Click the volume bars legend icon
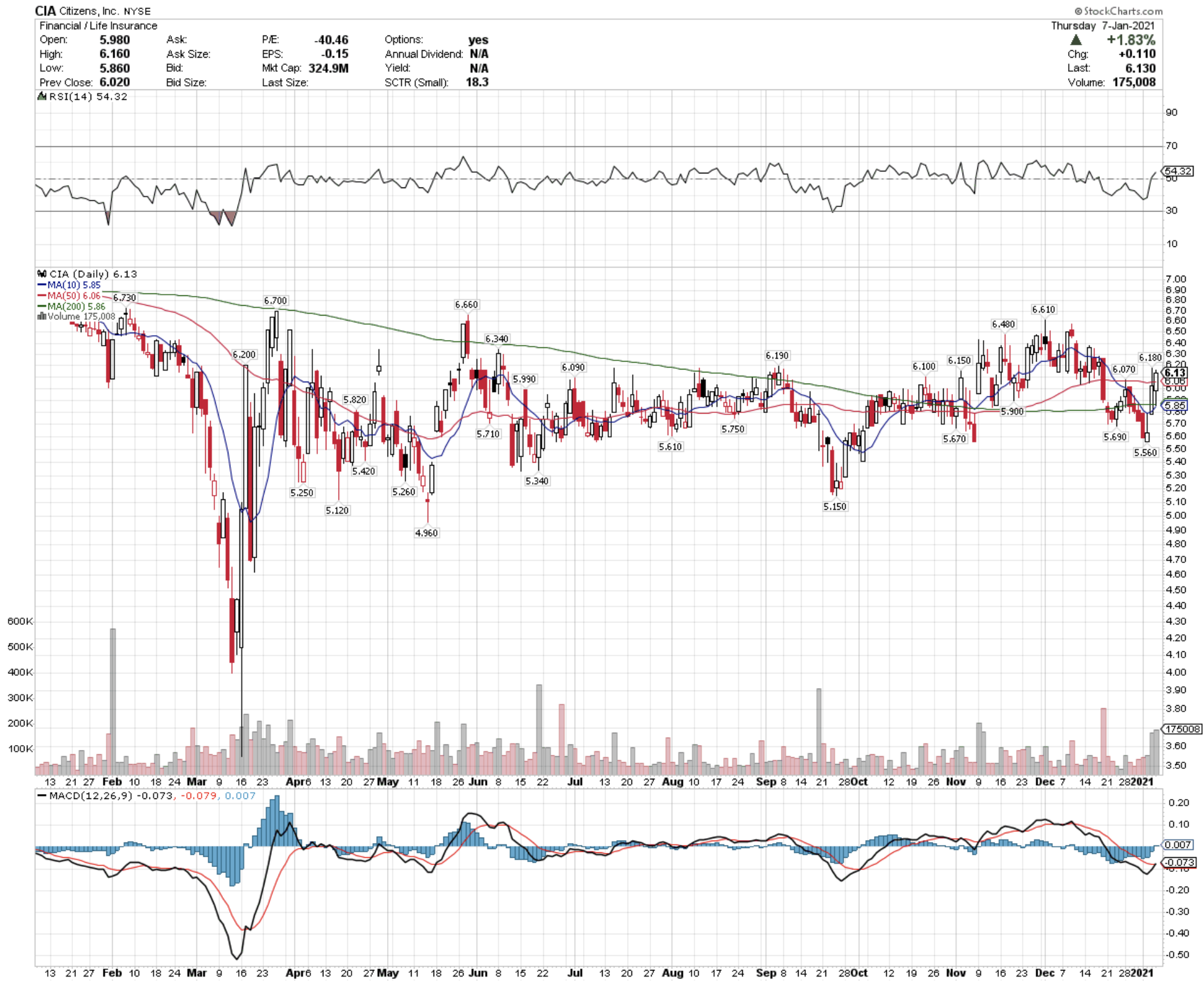Screen dimensions: 1204x984 [x=42, y=316]
